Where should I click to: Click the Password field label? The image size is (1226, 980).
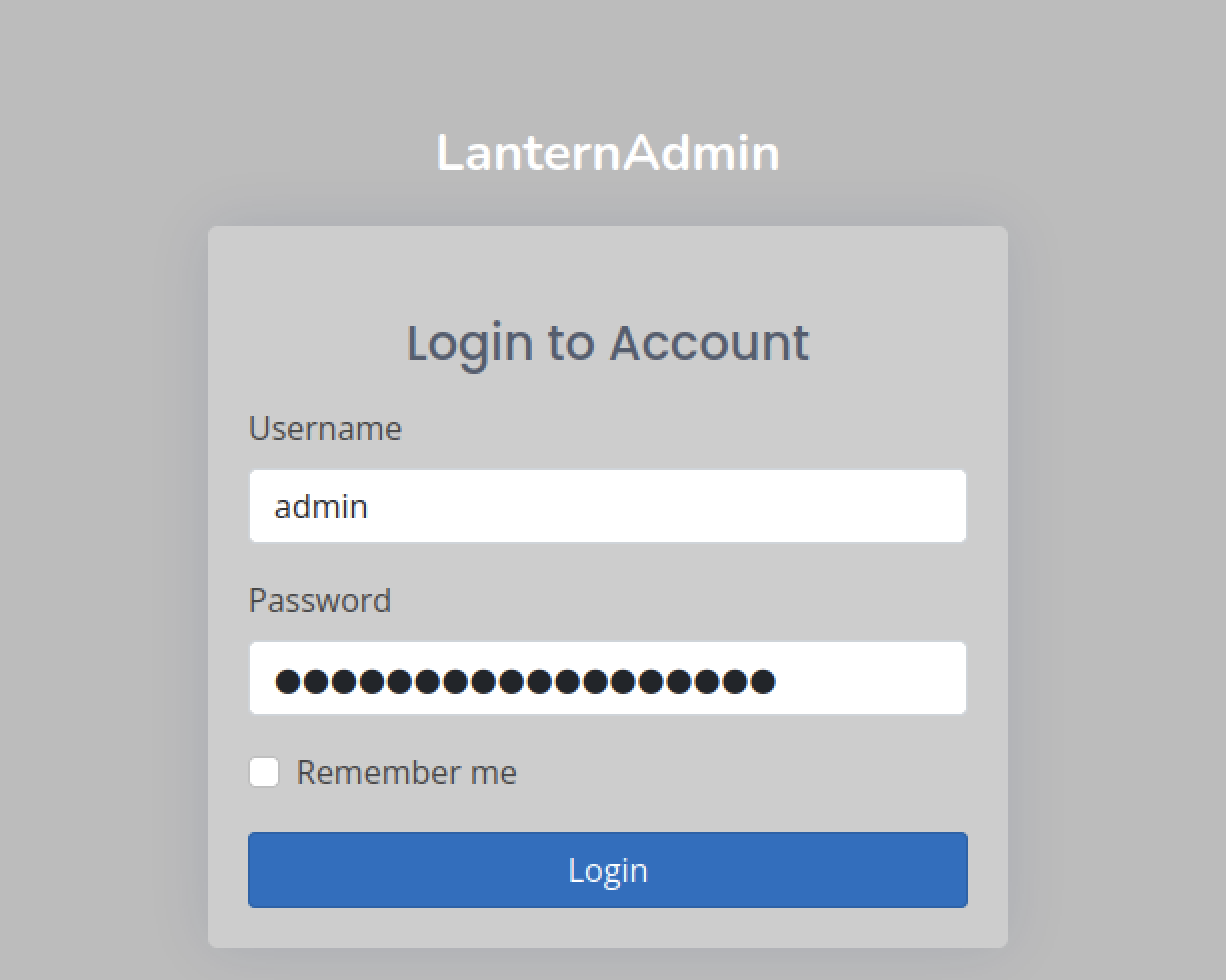pos(320,600)
